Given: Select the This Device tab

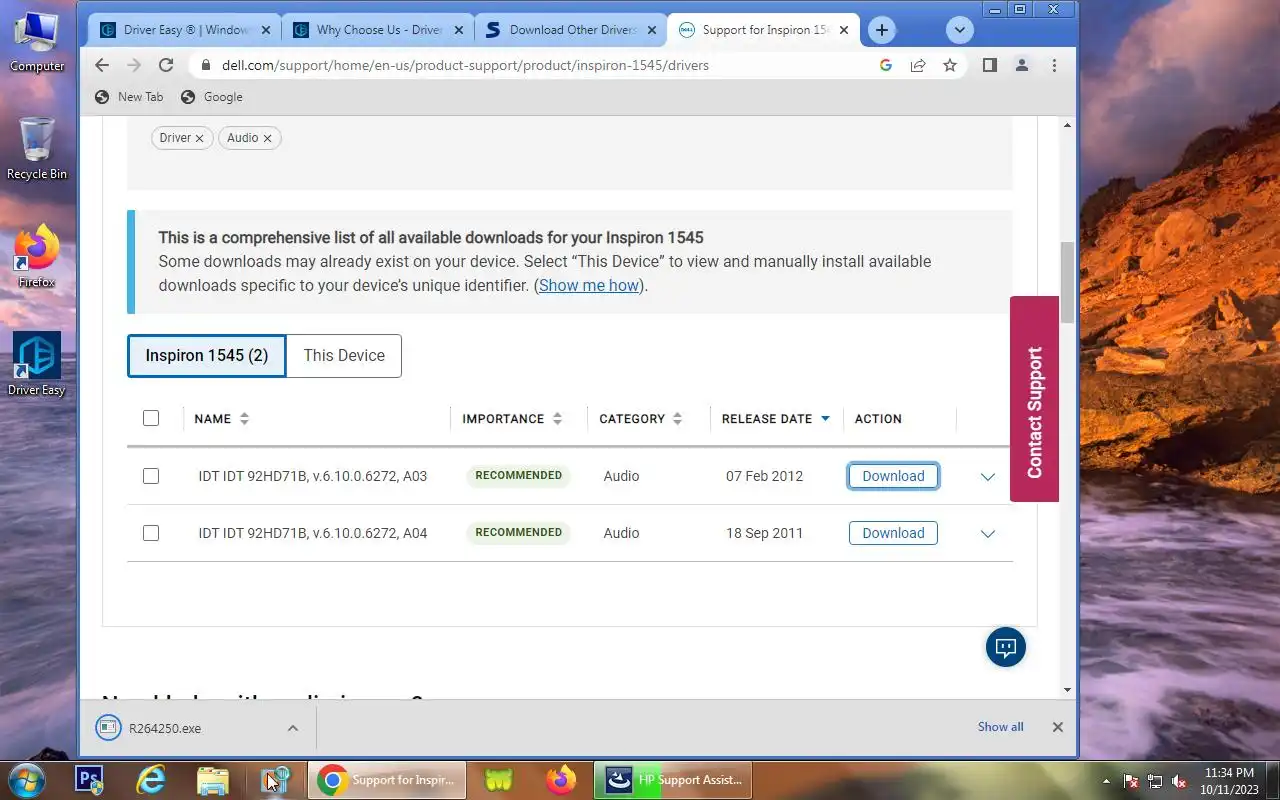Looking at the screenshot, I should point(344,356).
